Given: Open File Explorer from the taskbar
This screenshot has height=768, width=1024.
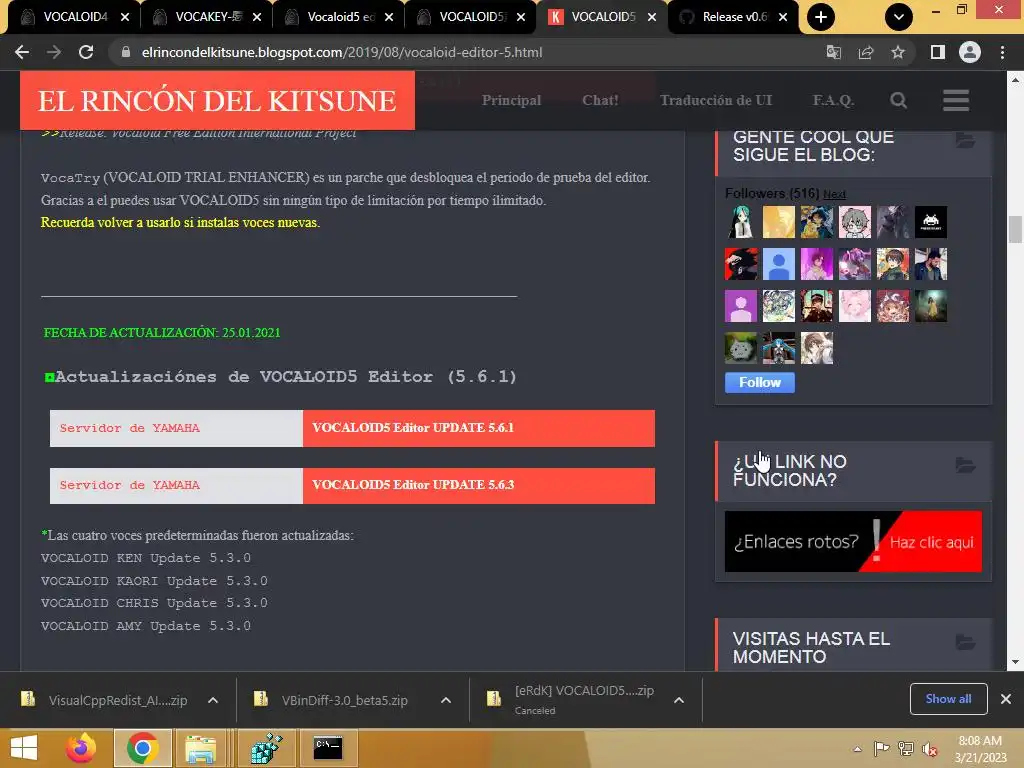Looking at the screenshot, I should 200,748.
